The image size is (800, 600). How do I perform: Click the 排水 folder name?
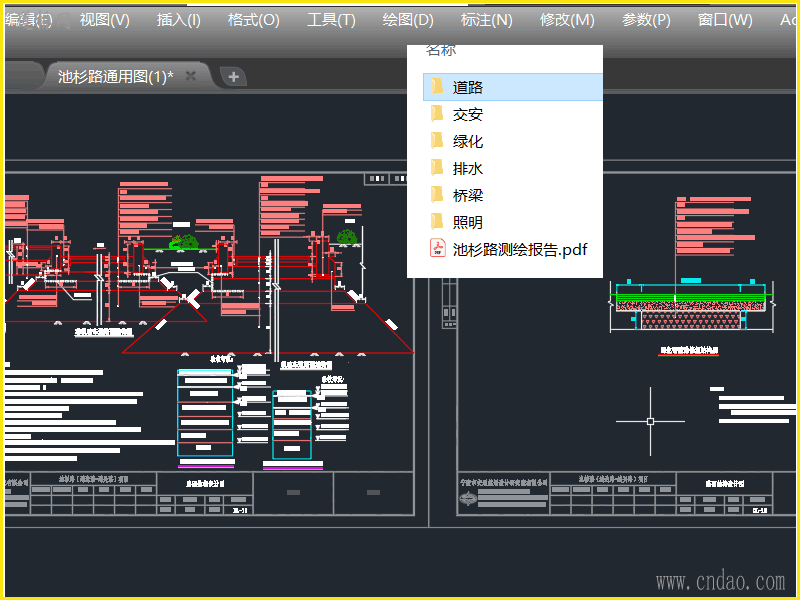pyautogui.click(x=468, y=168)
